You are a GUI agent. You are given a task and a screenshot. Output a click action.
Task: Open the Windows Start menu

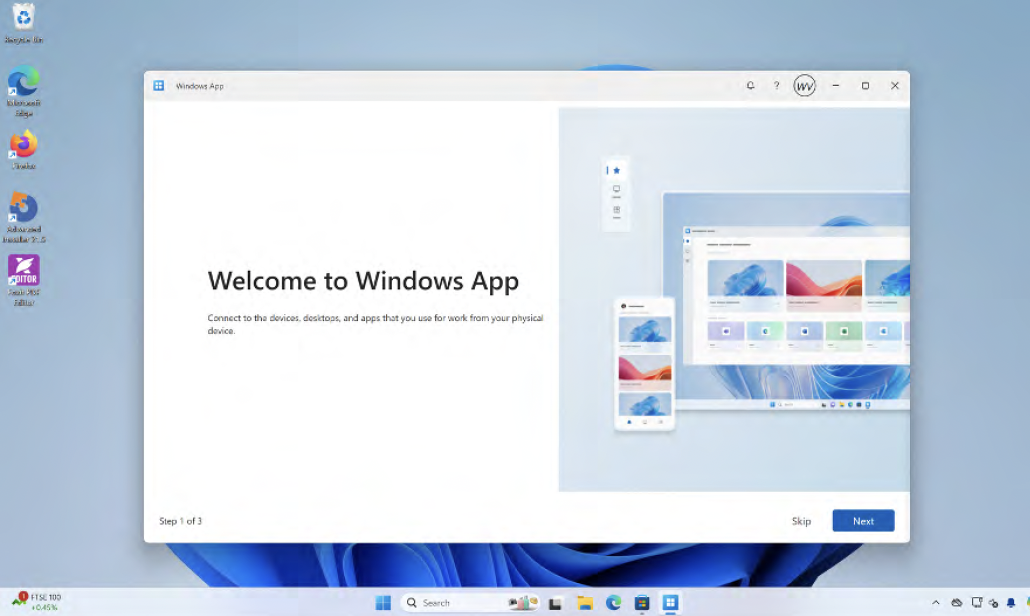click(383, 602)
